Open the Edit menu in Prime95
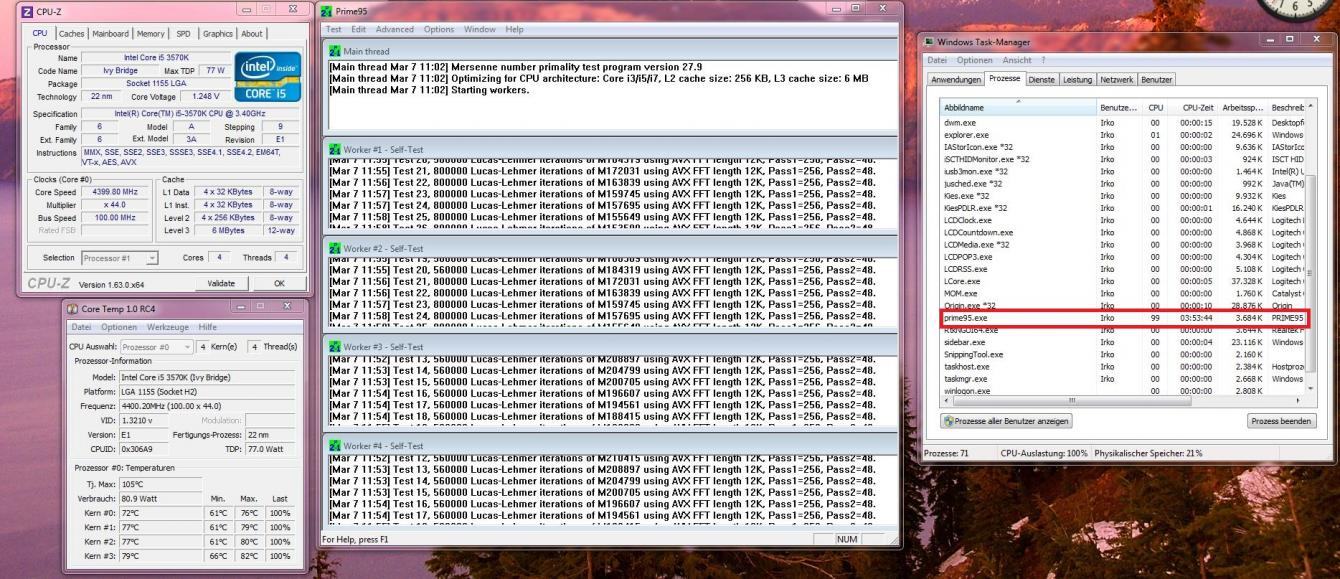Image resolution: width=1340 pixels, height=579 pixels. (358, 29)
